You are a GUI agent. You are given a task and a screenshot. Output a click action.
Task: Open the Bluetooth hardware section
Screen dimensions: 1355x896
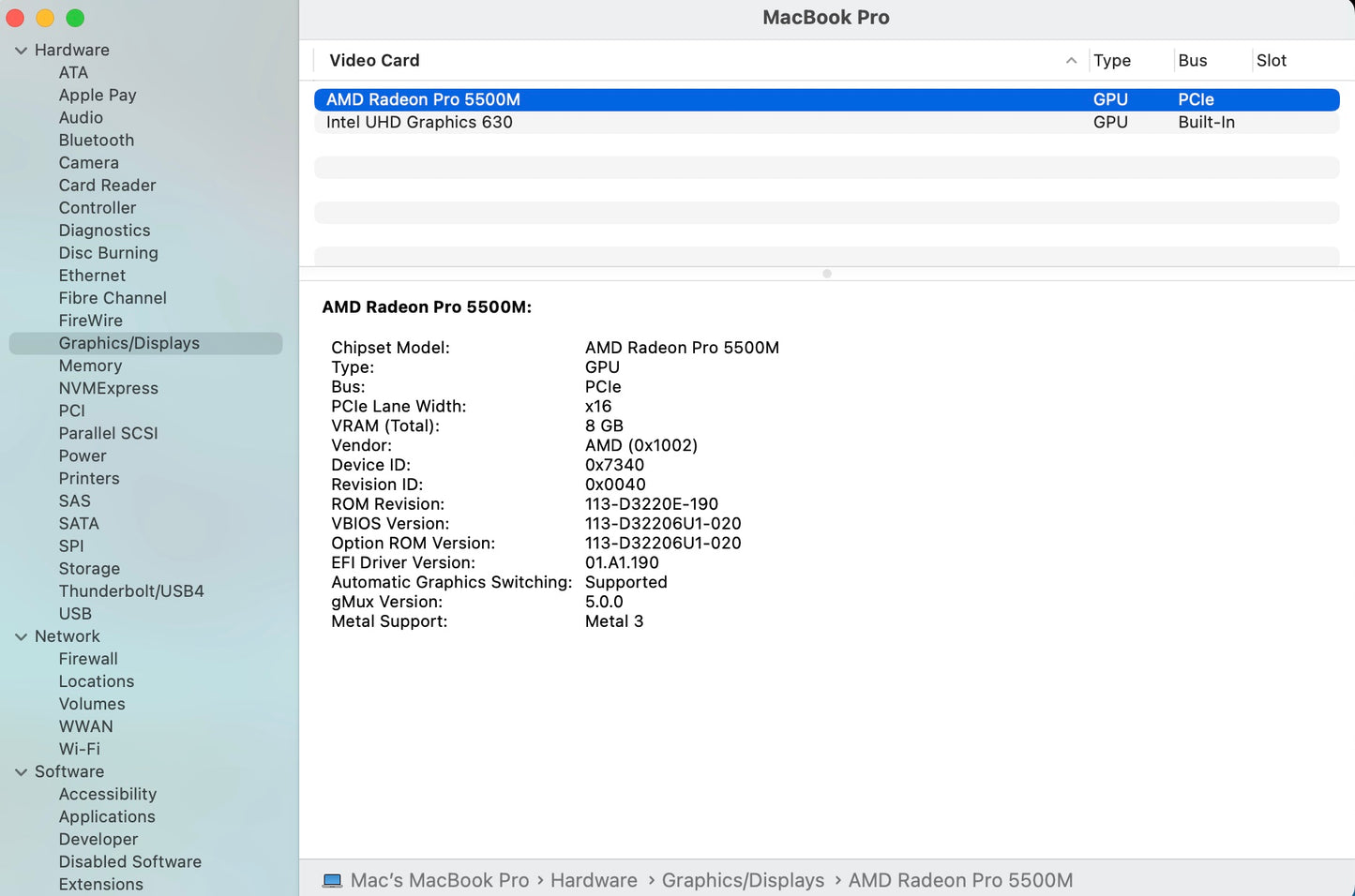click(96, 141)
